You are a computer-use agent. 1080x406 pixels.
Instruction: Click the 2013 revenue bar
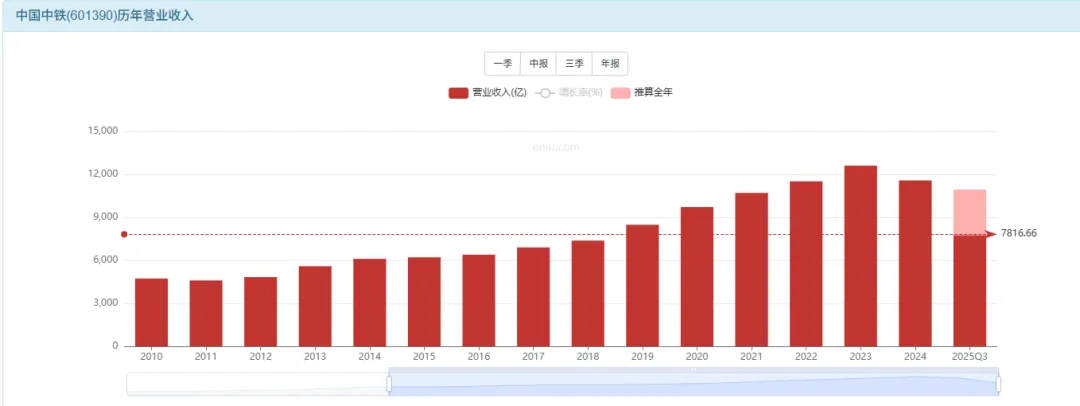pyautogui.click(x=315, y=306)
